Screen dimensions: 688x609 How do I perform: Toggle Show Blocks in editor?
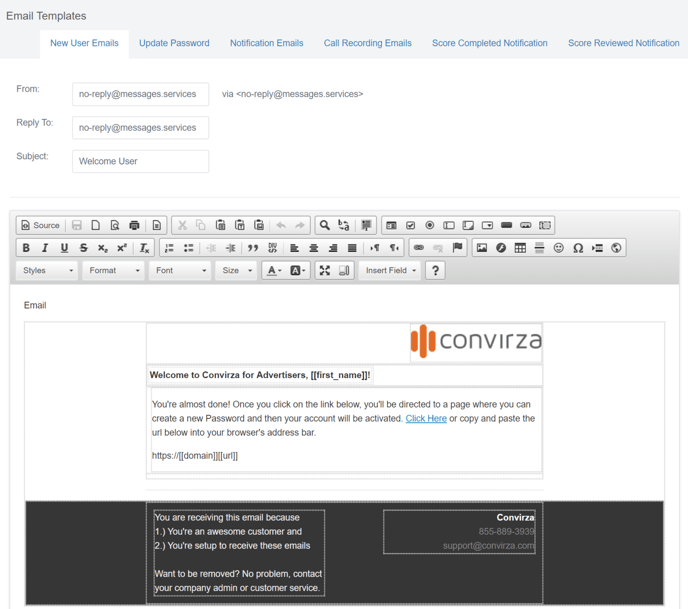tap(344, 271)
